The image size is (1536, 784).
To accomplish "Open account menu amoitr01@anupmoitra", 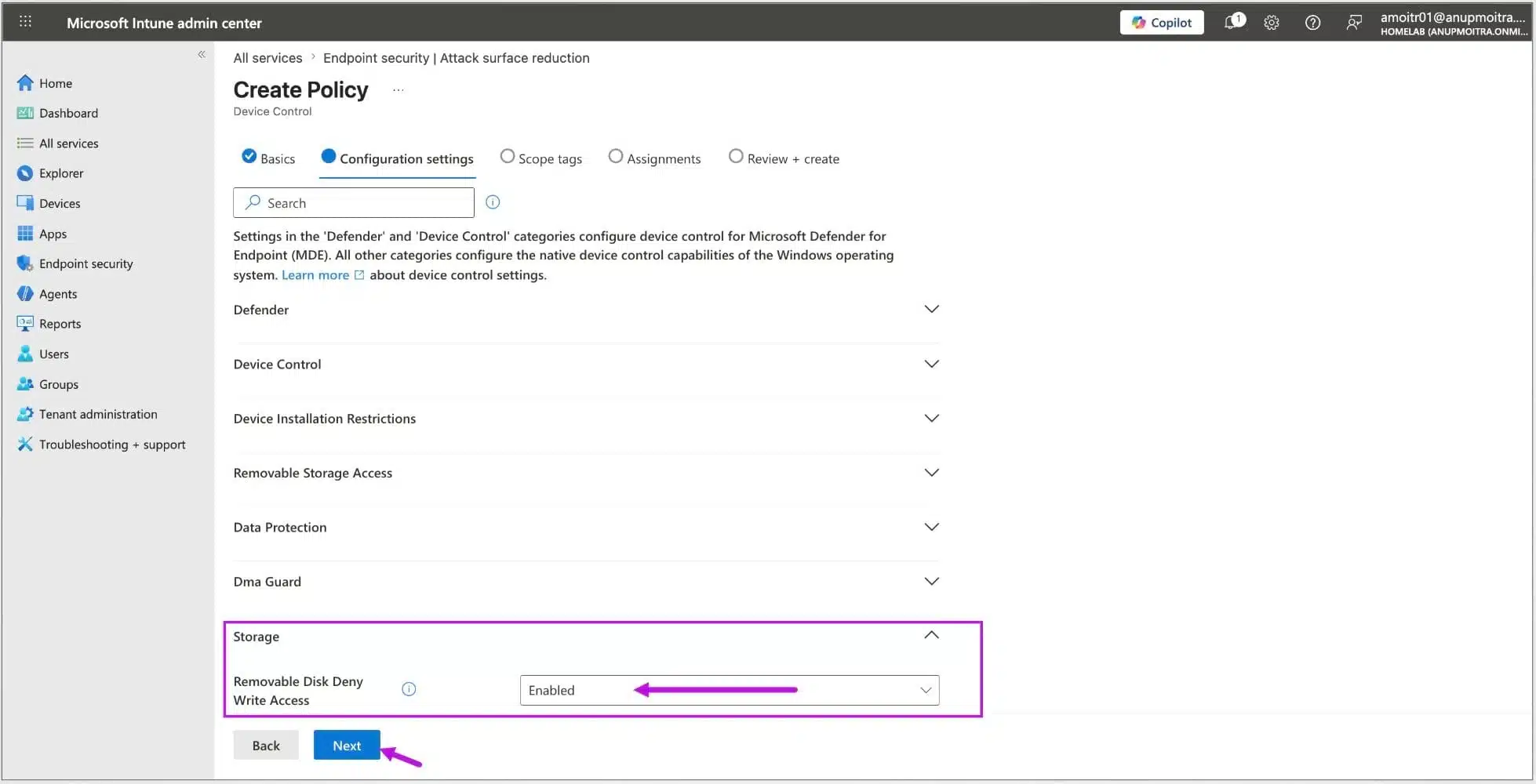I will tap(1454, 23).
